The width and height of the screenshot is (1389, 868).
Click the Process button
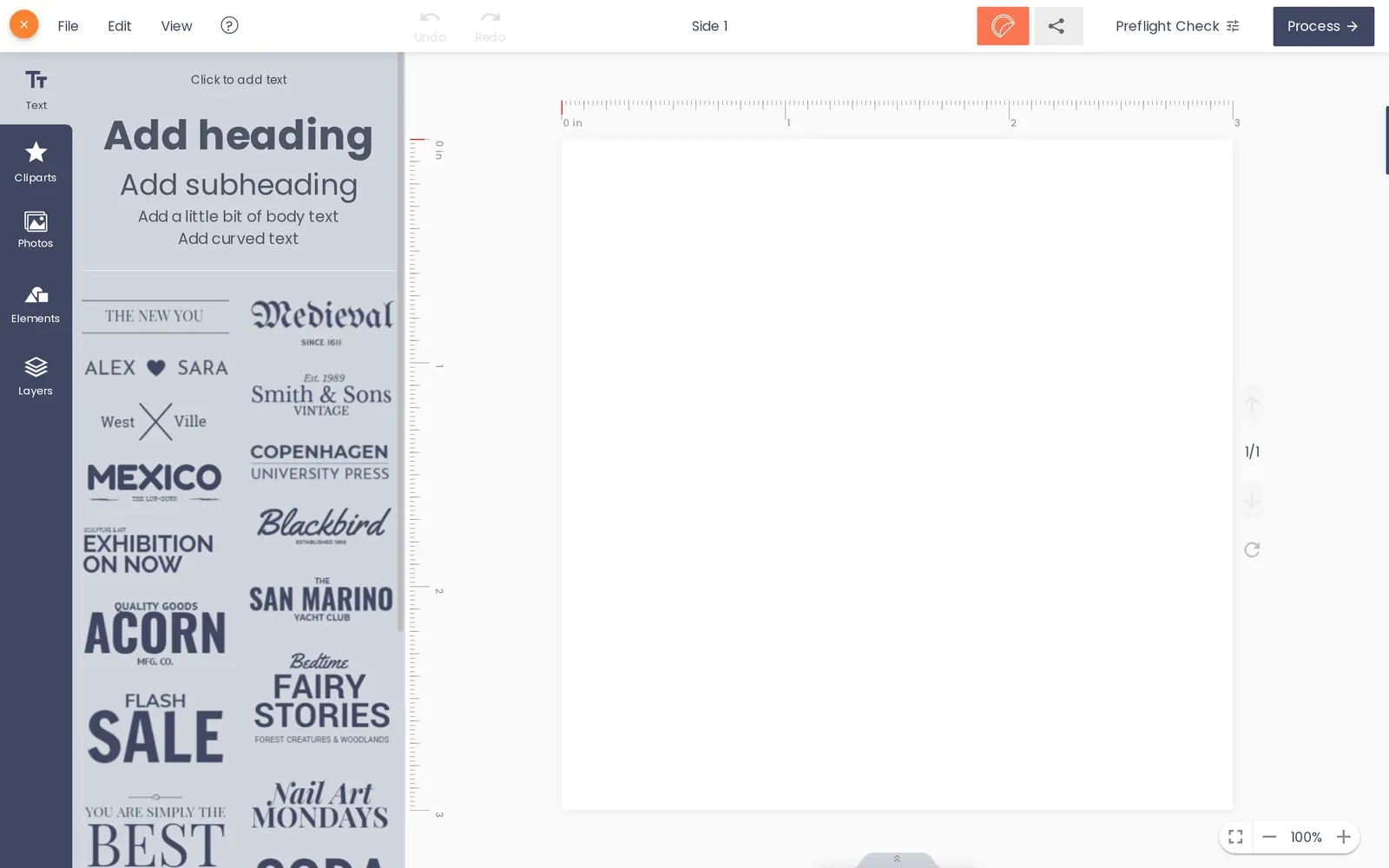1323,26
